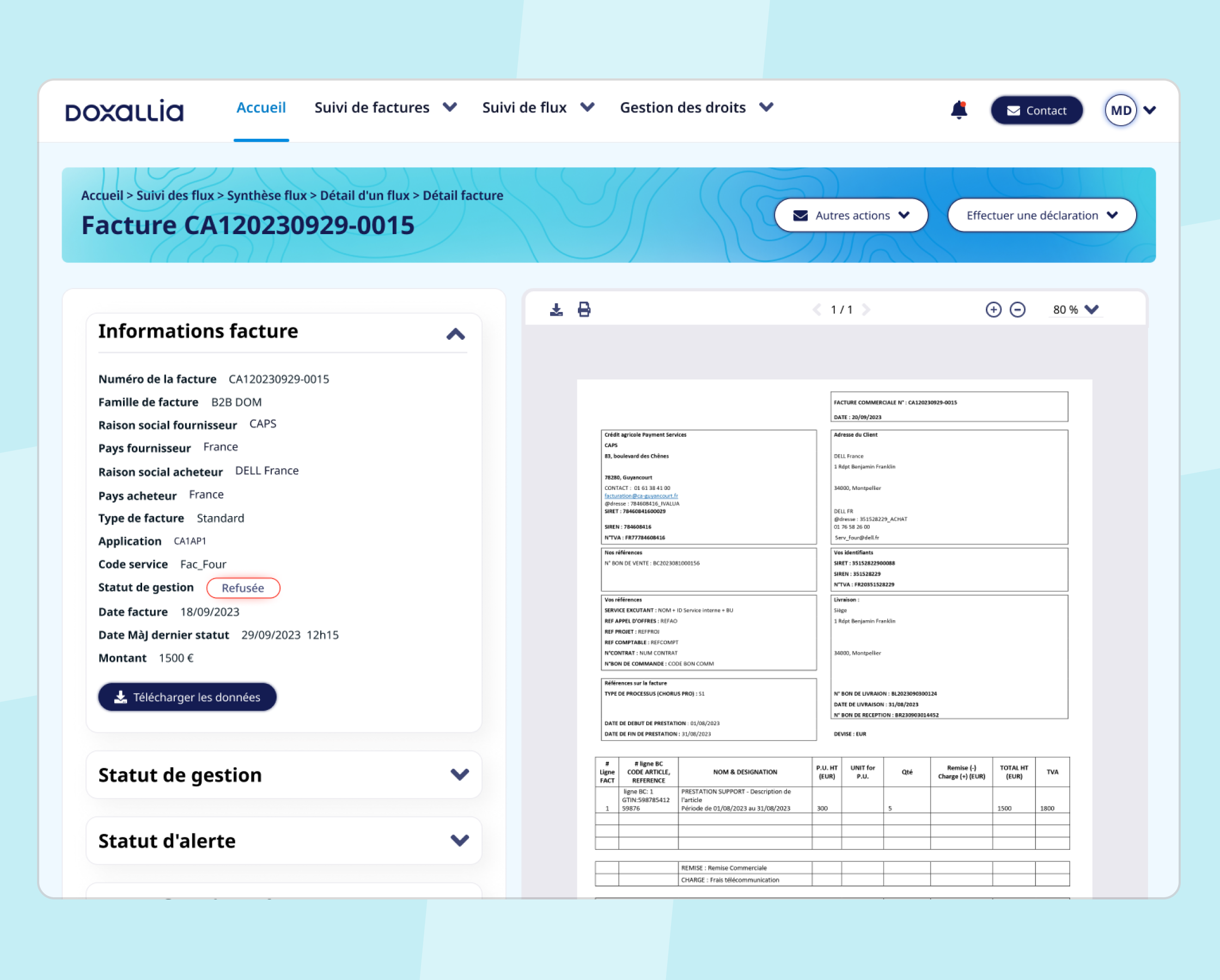Open Suivi de factures menu
This screenshot has width=1220, height=980.
pyautogui.click(x=386, y=107)
